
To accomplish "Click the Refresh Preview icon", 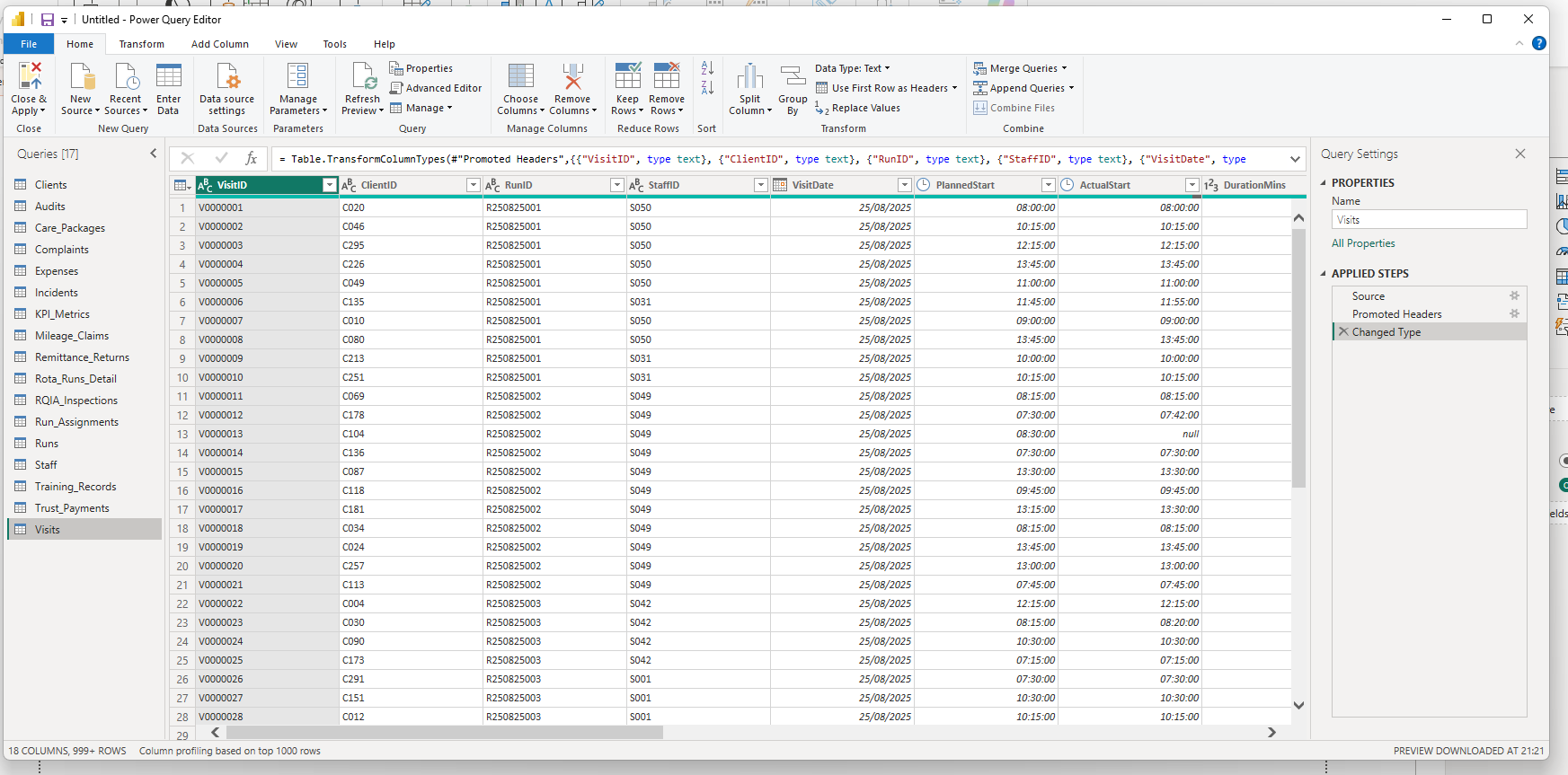I will (363, 76).
